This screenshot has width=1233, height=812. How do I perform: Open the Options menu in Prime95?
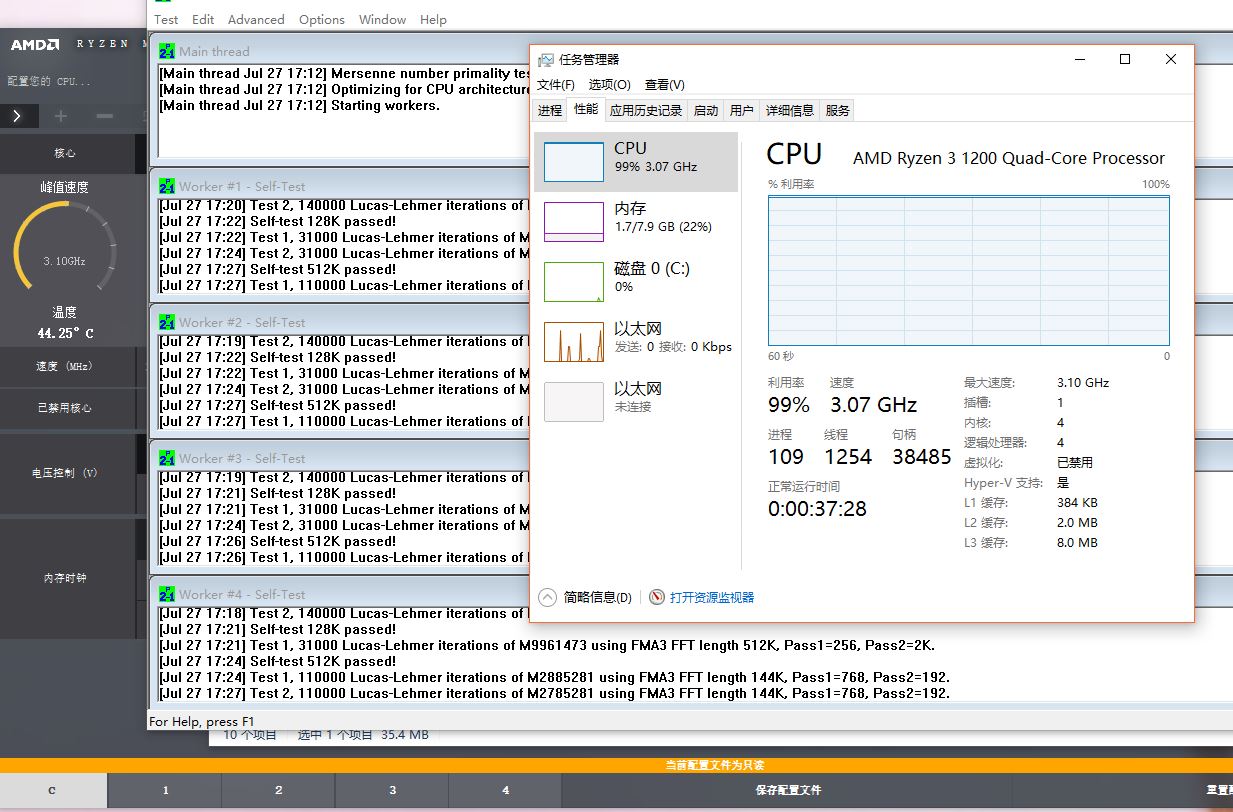(321, 19)
